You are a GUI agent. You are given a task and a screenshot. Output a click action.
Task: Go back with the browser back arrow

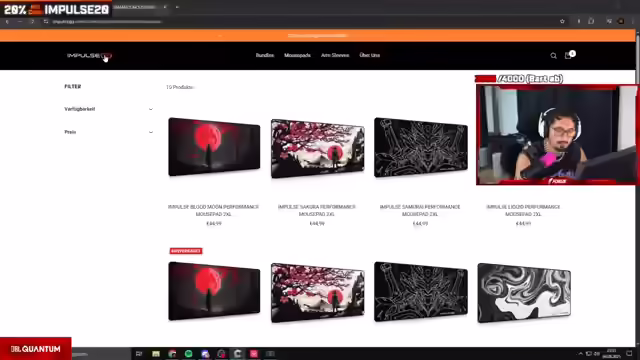click(7, 21)
